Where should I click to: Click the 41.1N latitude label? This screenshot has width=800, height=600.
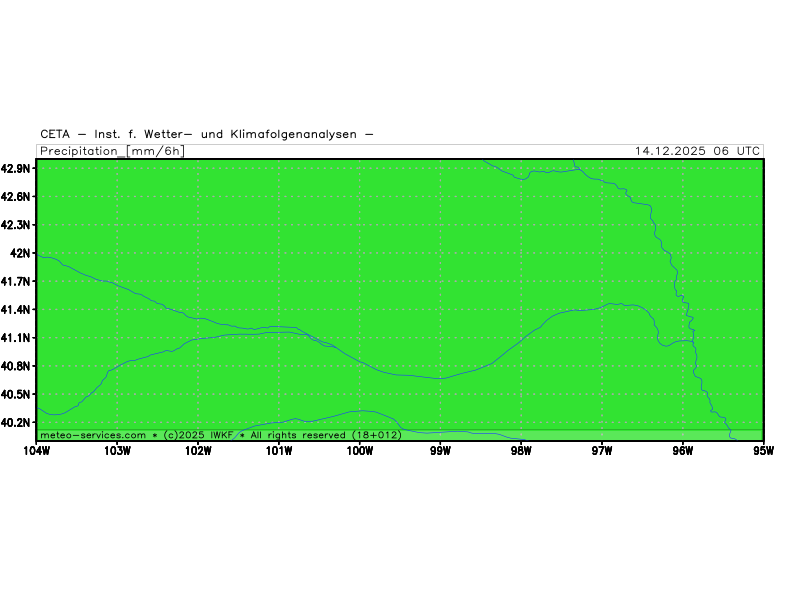pos(17,338)
